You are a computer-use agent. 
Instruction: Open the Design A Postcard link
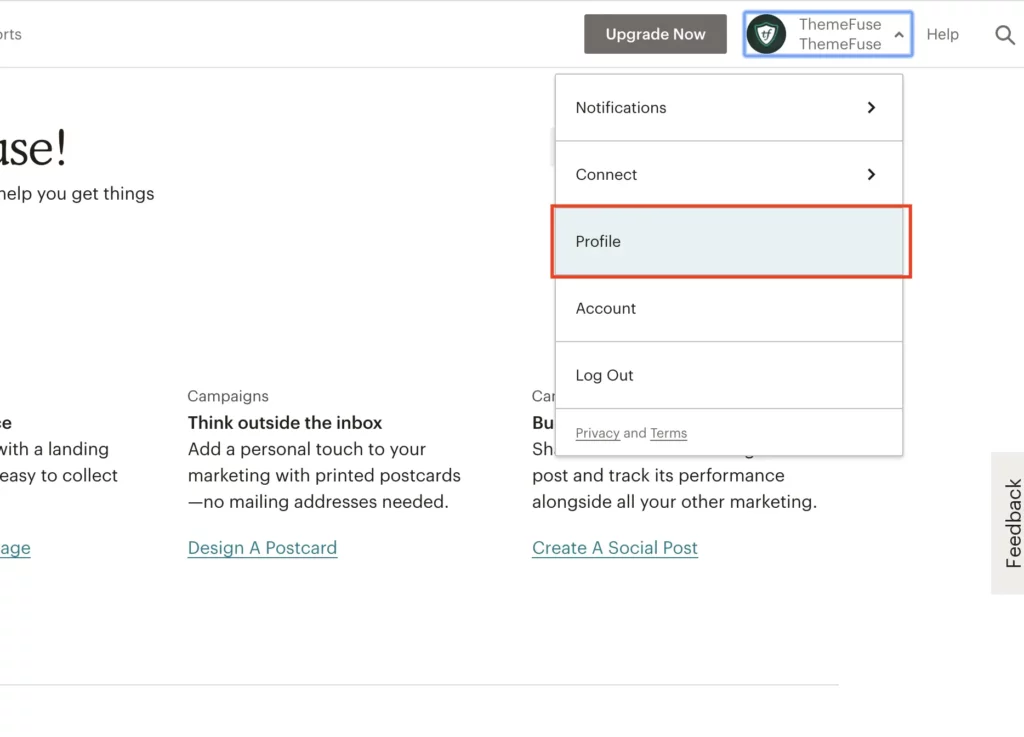coord(262,547)
